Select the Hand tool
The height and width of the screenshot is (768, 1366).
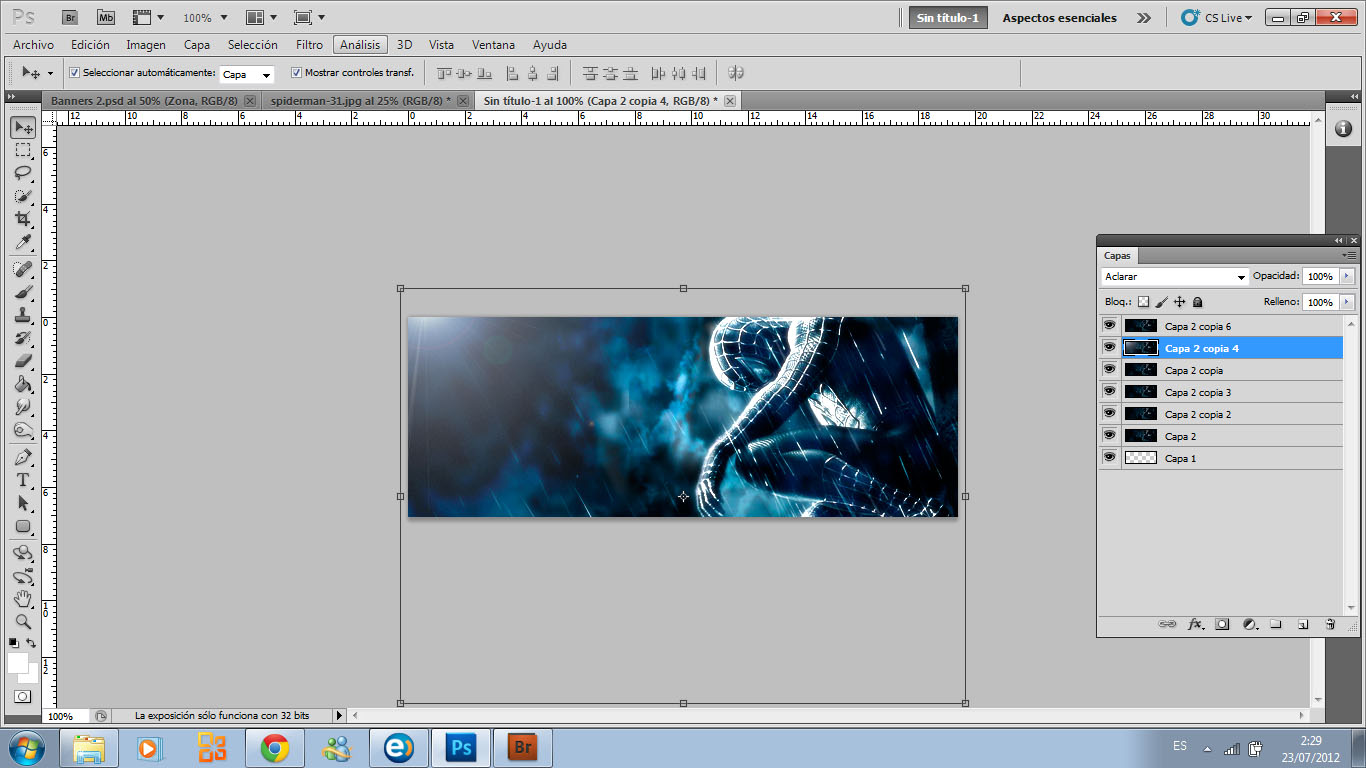point(23,599)
